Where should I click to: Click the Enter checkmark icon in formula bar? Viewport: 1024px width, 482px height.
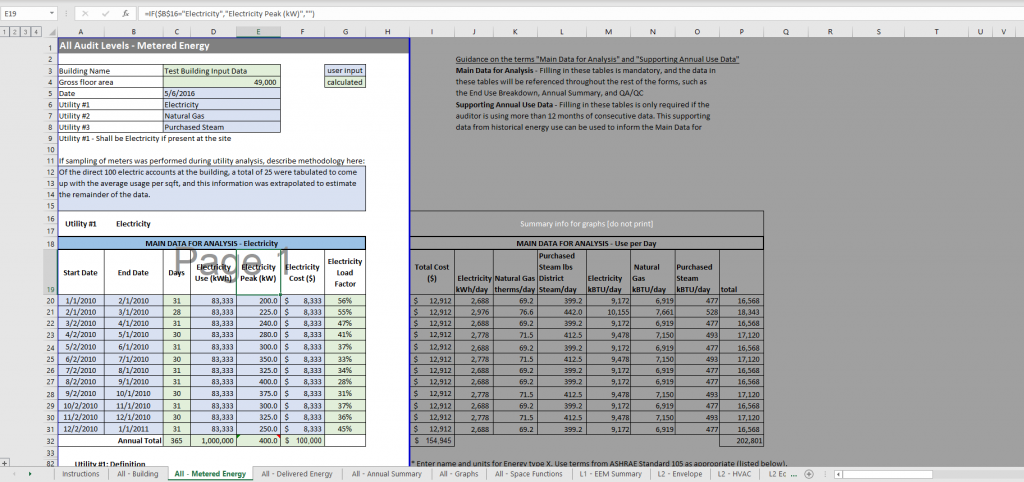[105, 13]
